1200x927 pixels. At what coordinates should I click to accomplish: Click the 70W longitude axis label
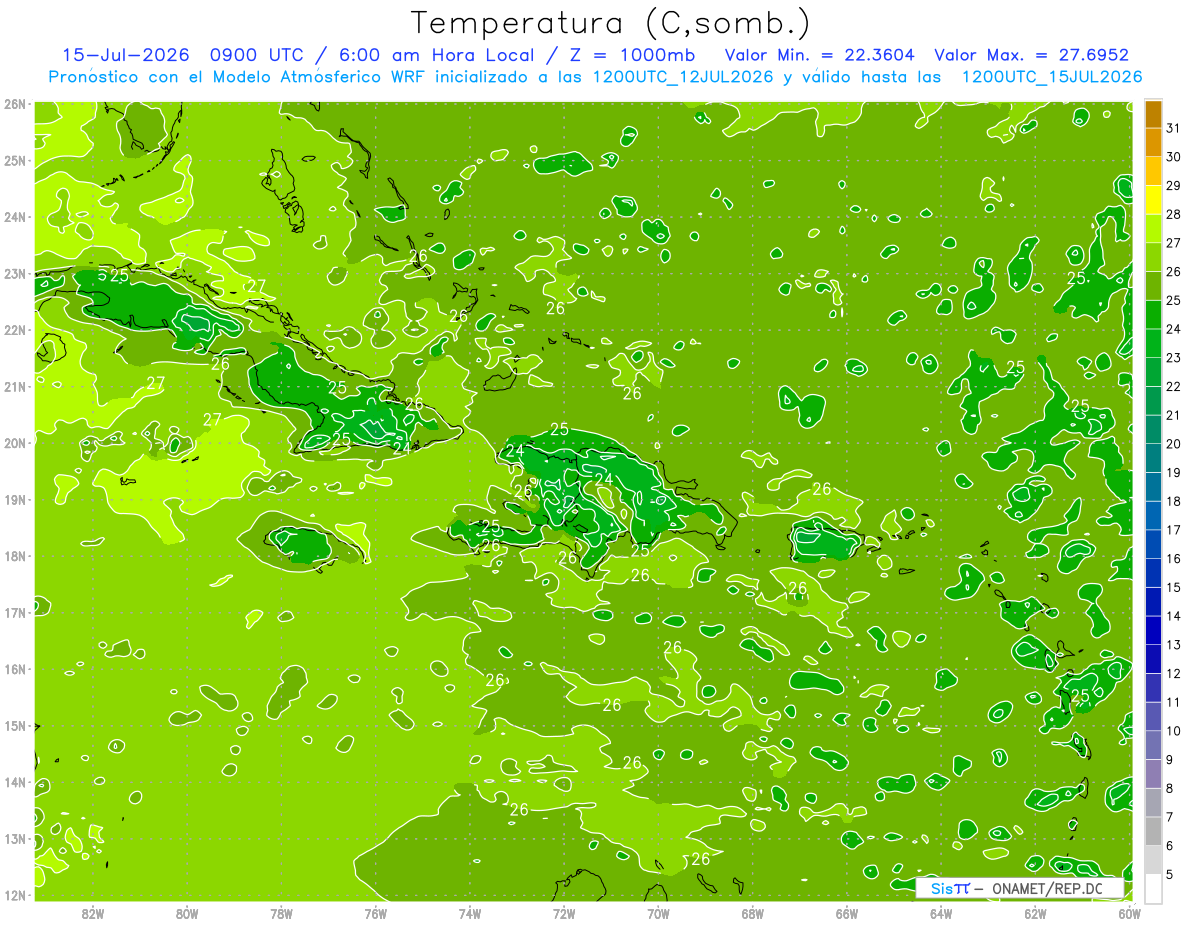pos(658,913)
